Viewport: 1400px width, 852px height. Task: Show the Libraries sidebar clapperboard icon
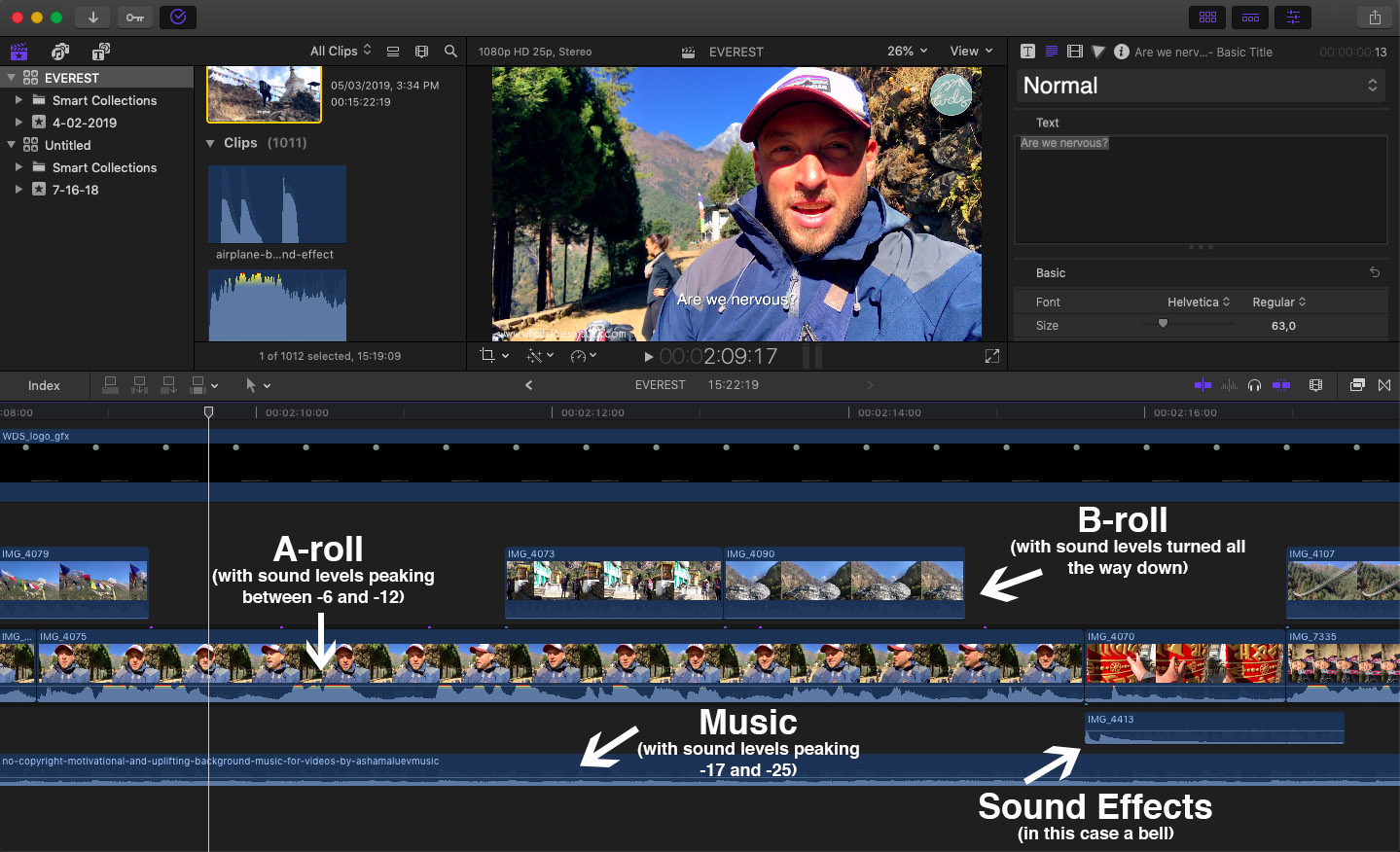tap(18, 52)
